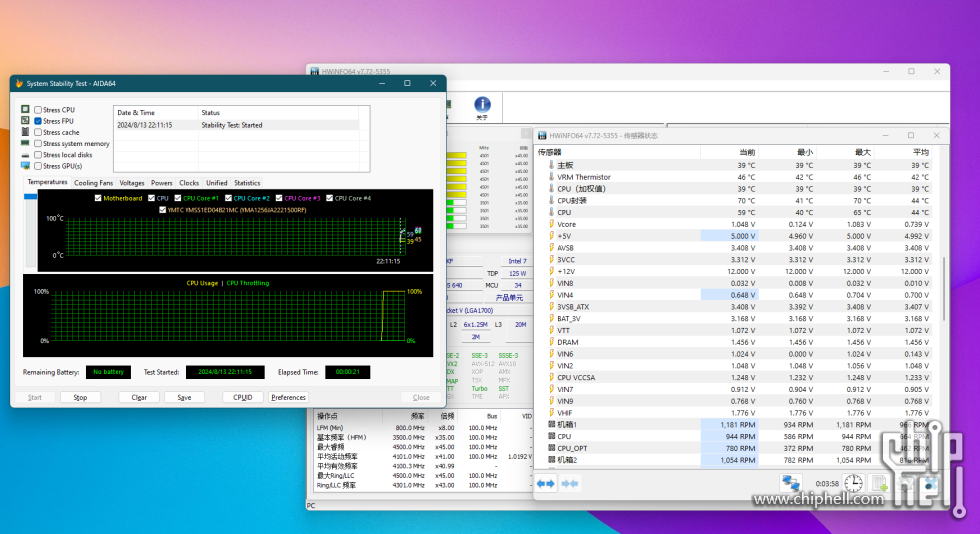The height and width of the screenshot is (534, 980).
Task: Click fan icon of 机箱2 row
Action: point(551,460)
